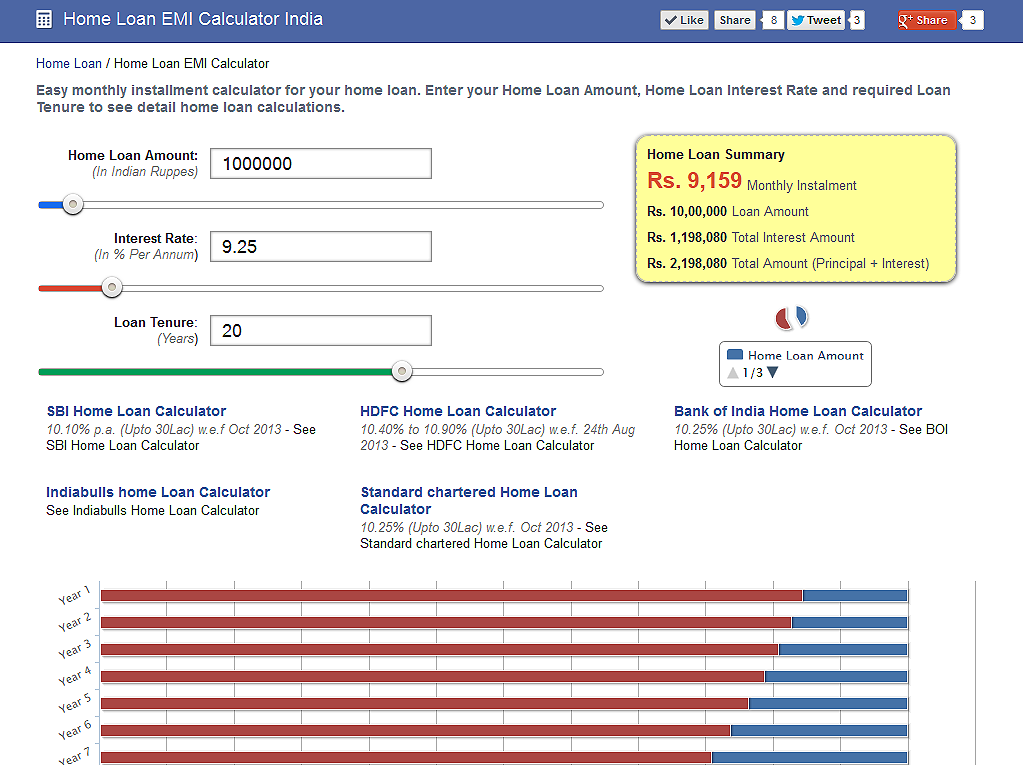Click the legend's up arrow for previous page

coord(733,373)
